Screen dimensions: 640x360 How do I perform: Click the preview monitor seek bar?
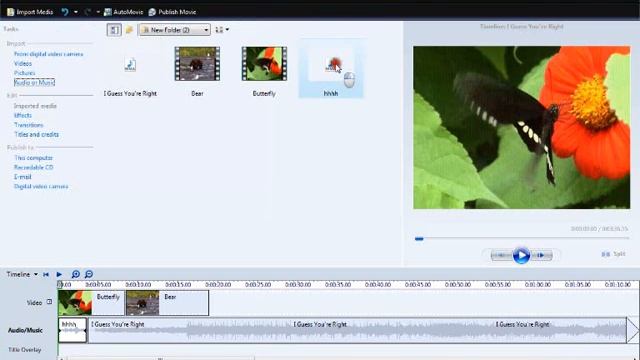(x=522, y=238)
